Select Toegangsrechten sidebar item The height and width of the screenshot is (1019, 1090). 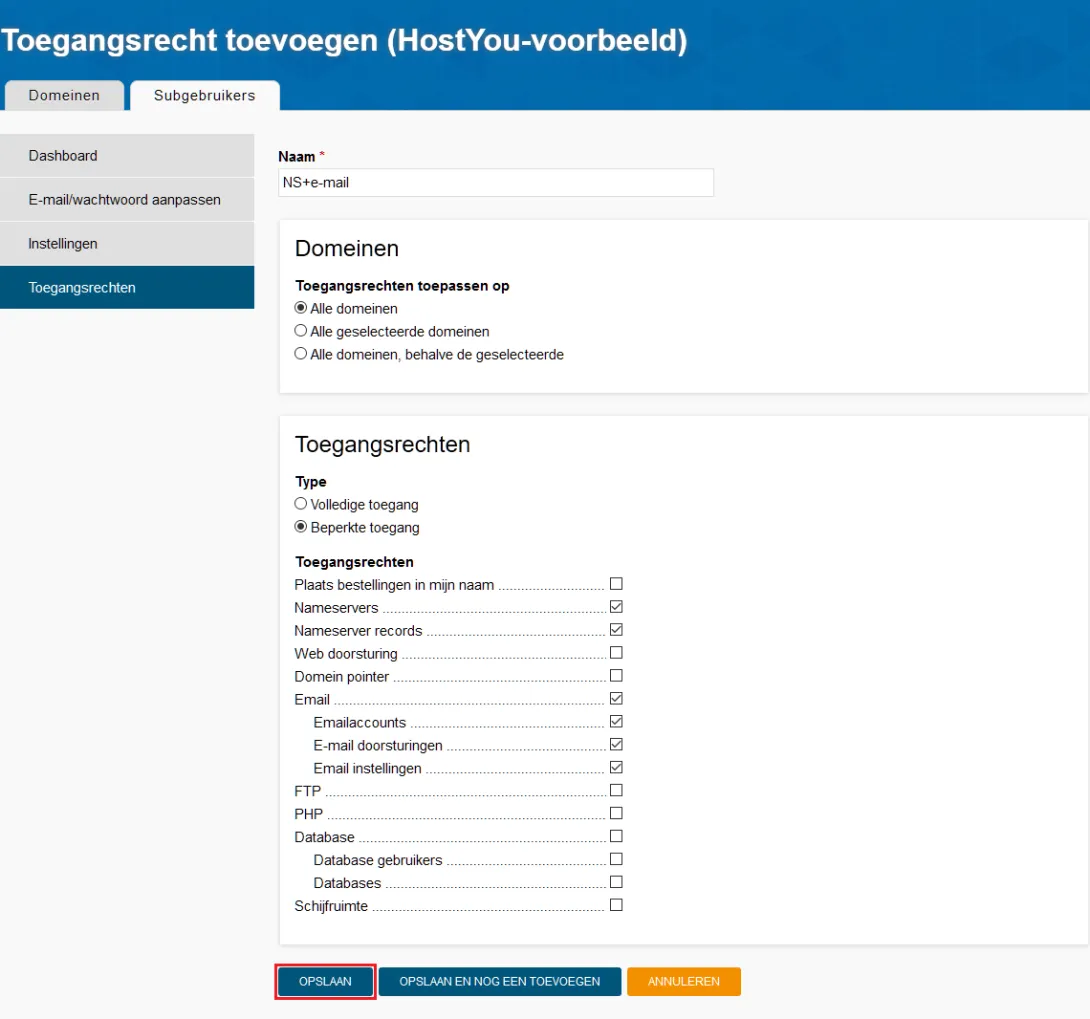point(127,288)
